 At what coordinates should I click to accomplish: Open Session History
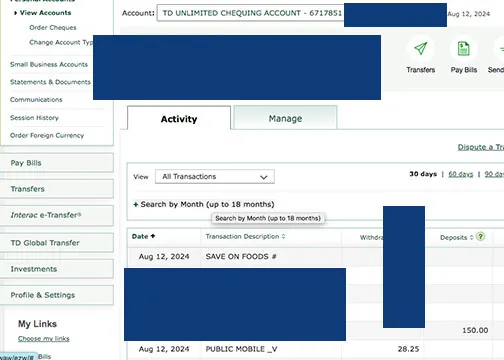coord(34,118)
